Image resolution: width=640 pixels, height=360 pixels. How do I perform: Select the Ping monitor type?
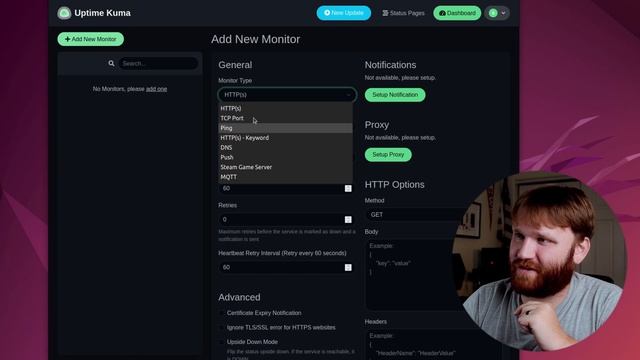coord(285,128)
